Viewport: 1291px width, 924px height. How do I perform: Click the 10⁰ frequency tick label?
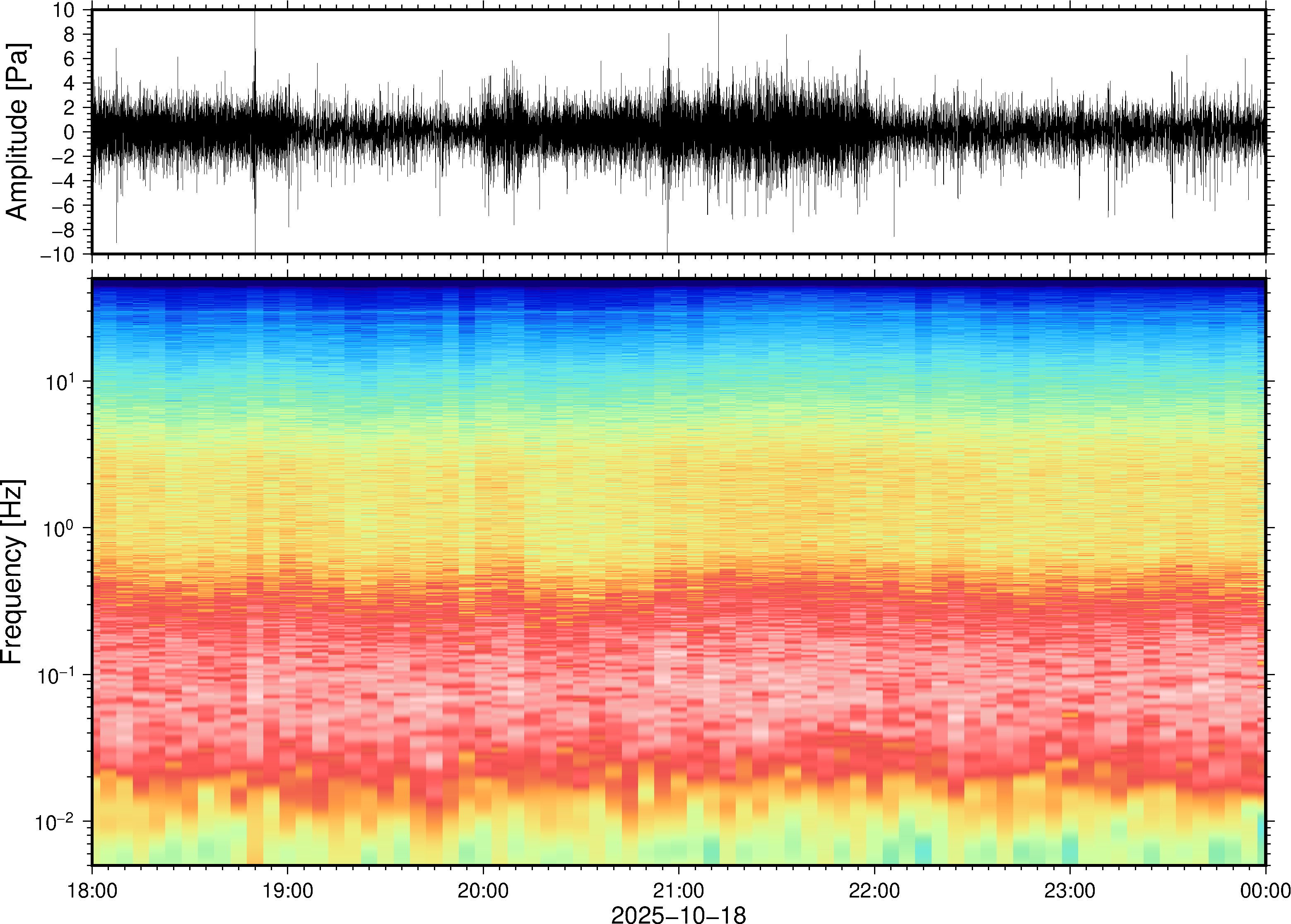click(59, 529)
